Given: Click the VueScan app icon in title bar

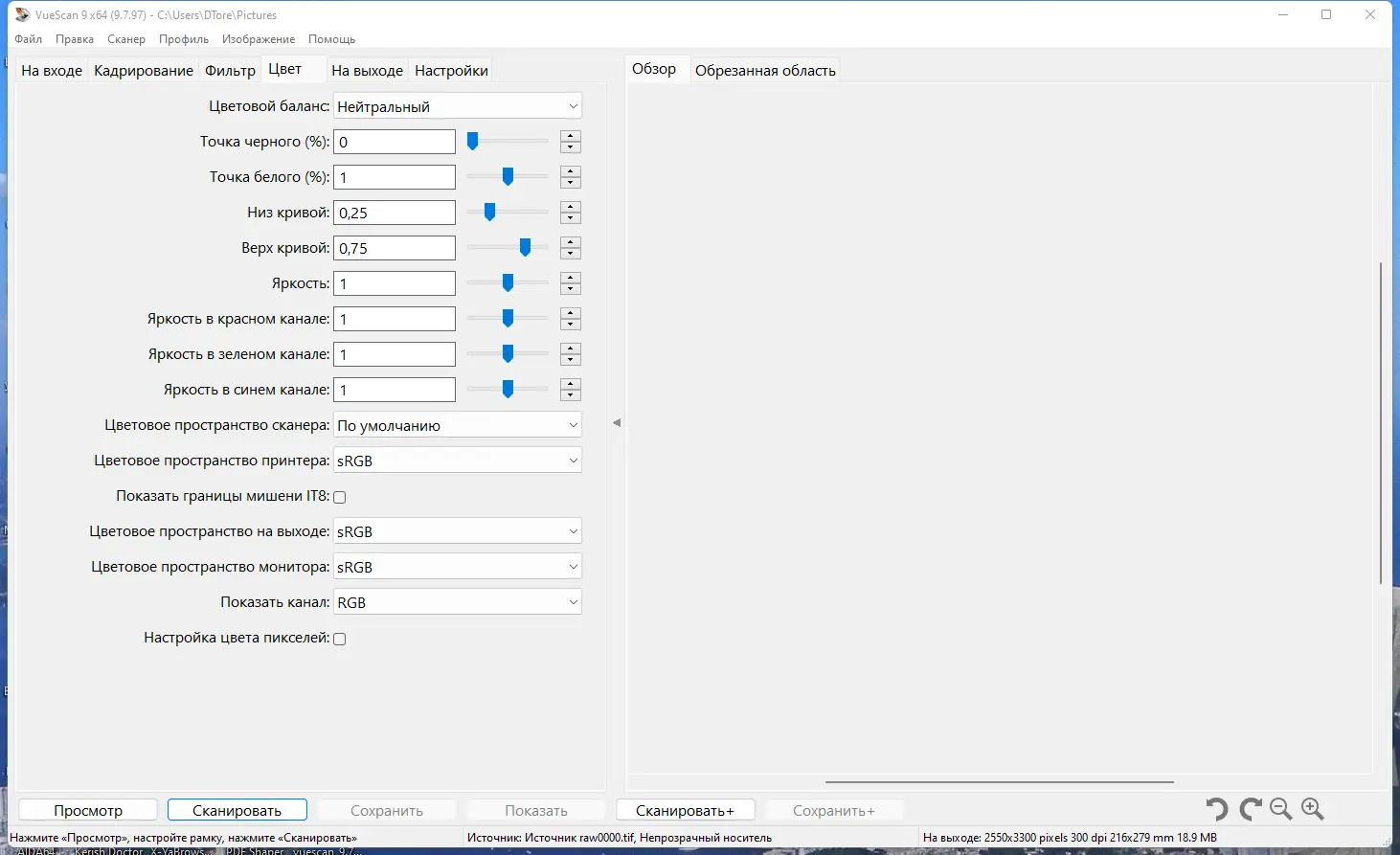Looking at the screenshot, I should point(22,14).
